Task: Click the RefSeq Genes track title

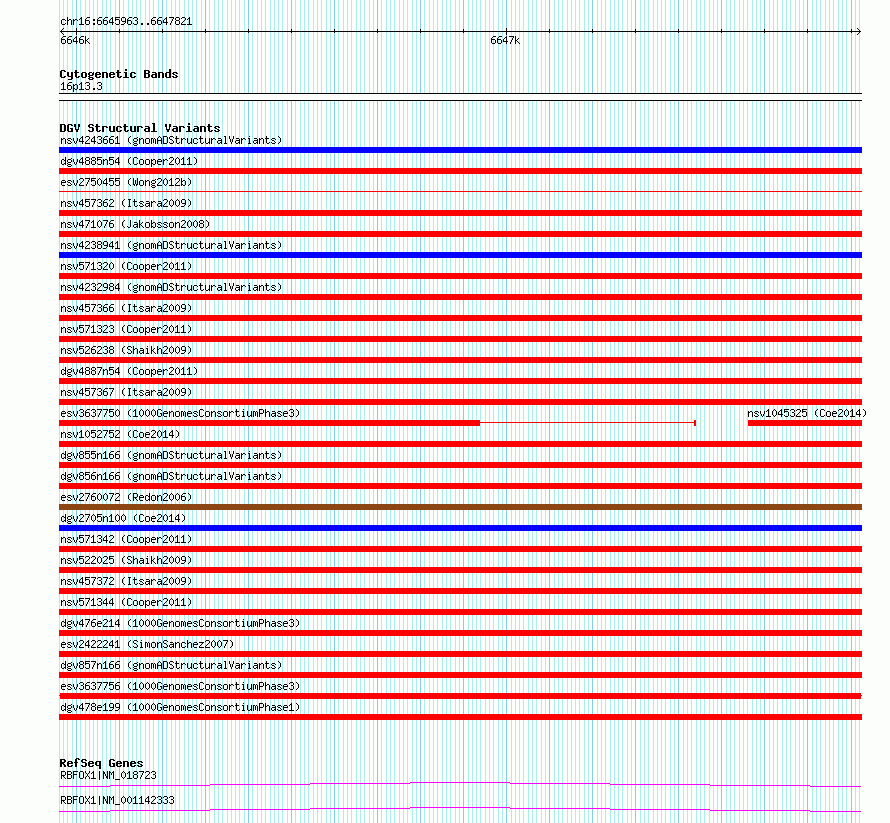Action: [x=101, y=763]
